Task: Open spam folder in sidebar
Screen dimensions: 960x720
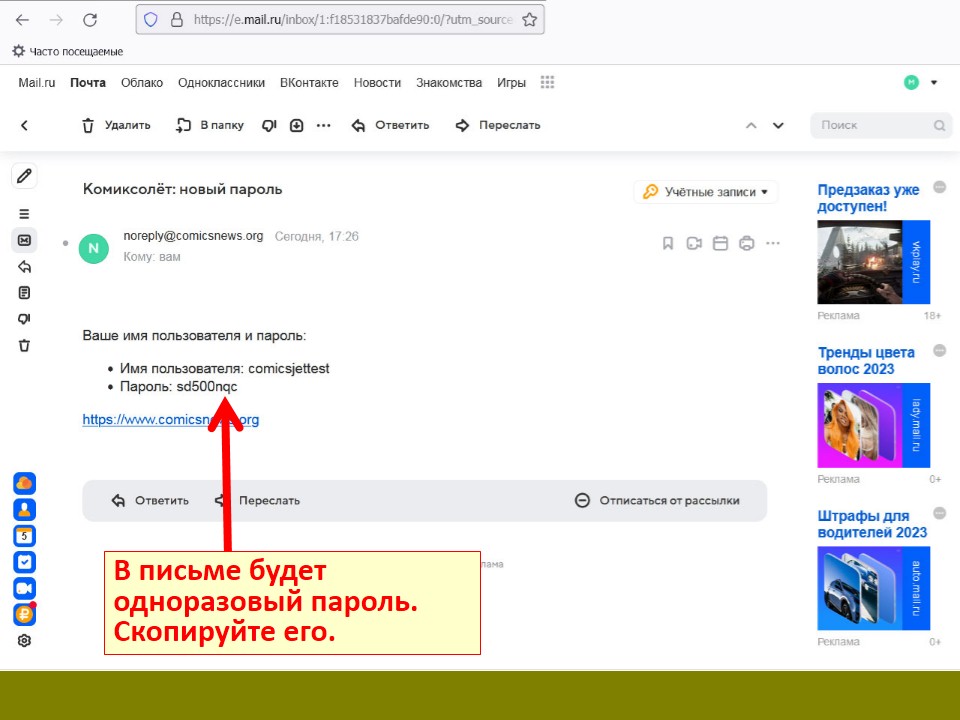Action: [x=24, y=319]
